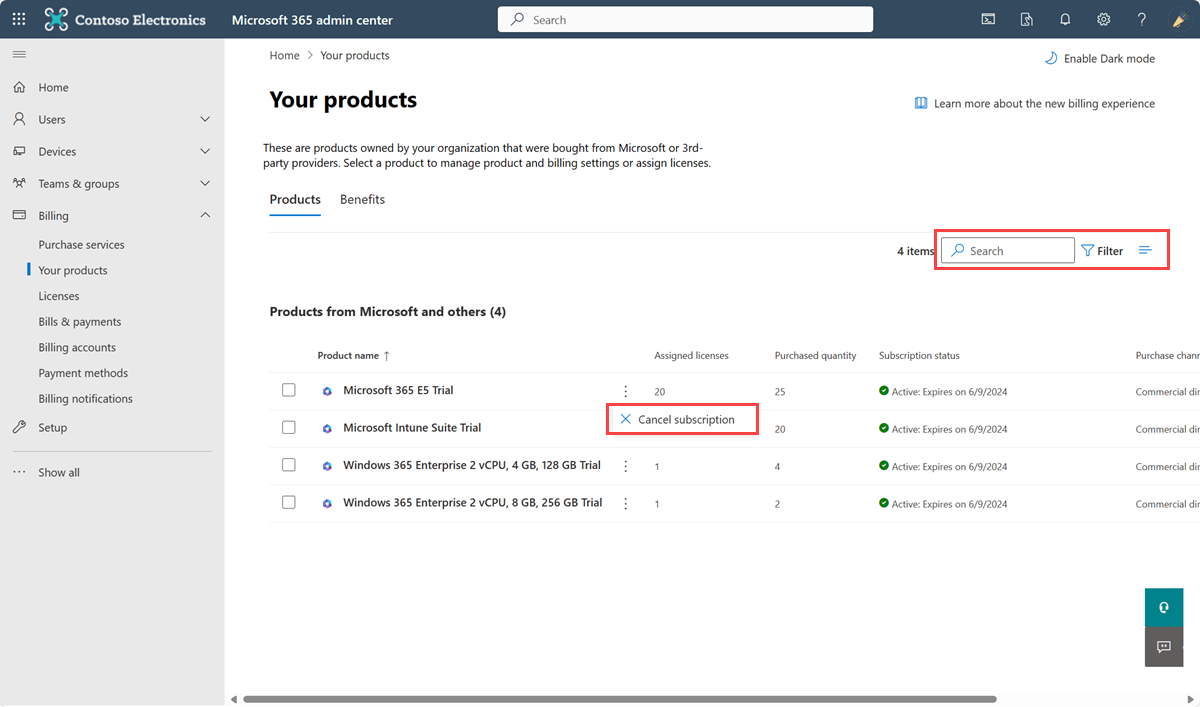
Task: Open the list view options icon
Action: 1146,250
